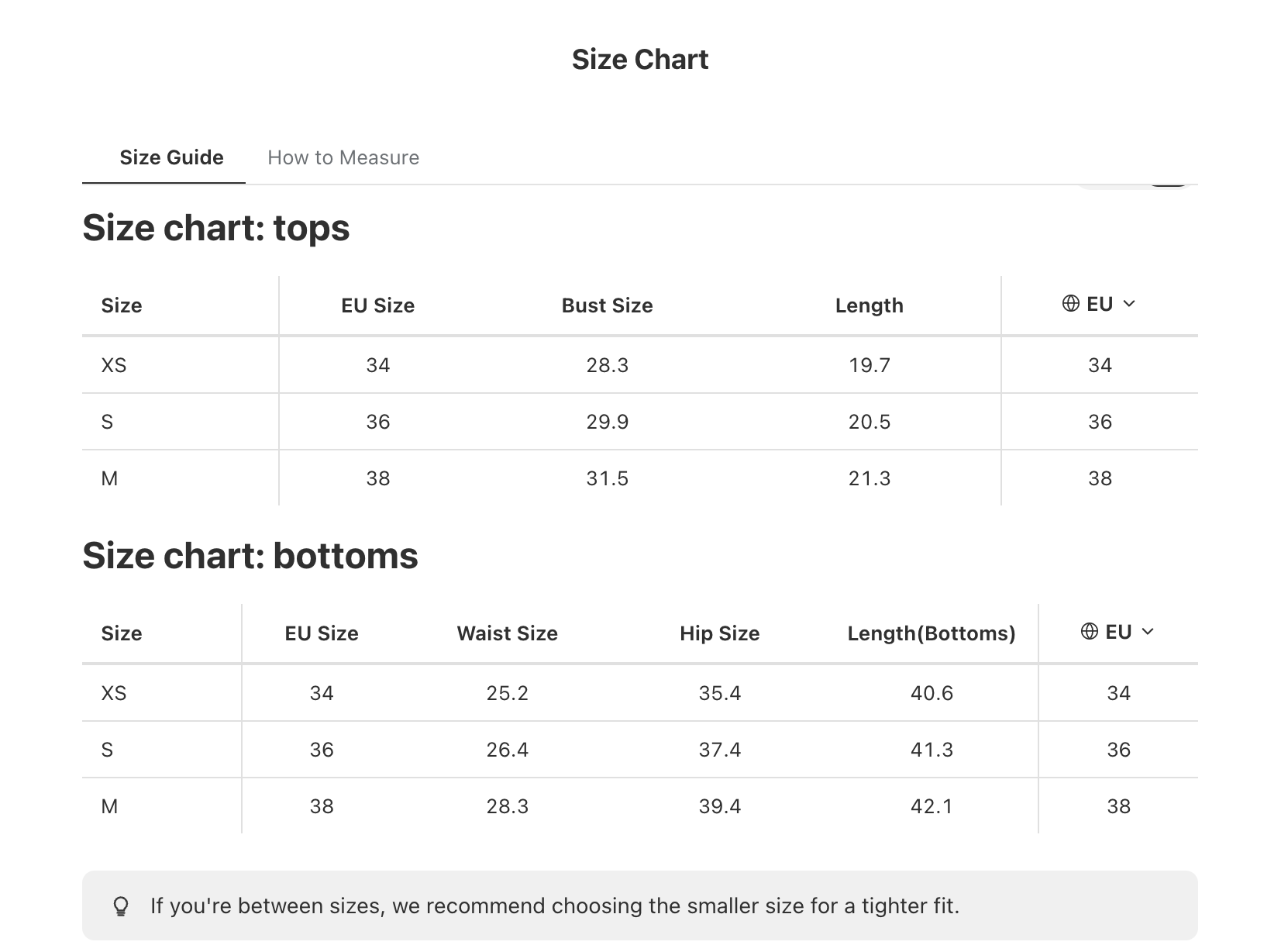Click the between-sizes recommendation banner
Image resolution: width=1288 pixels, height=952 pixels.
(640, 905)
